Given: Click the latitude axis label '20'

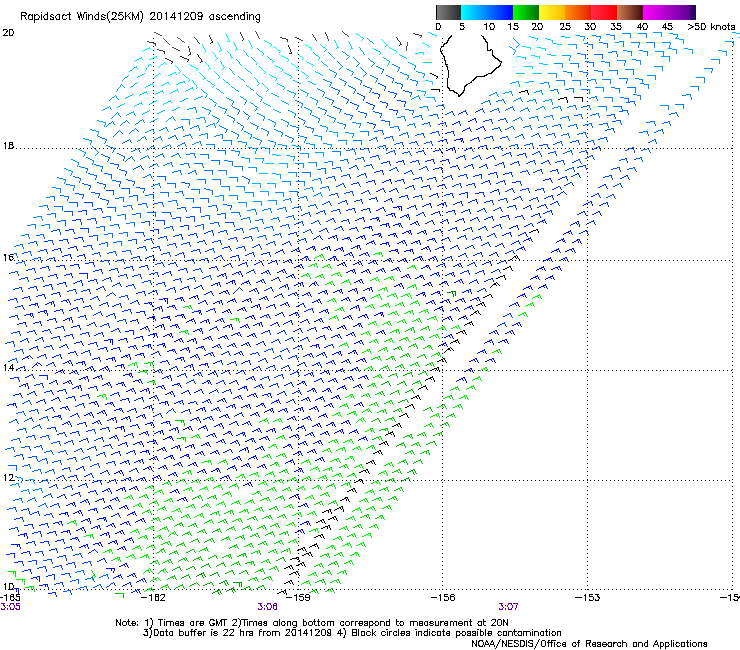Looking at the screenshot, I should click(x=8, y=33).
